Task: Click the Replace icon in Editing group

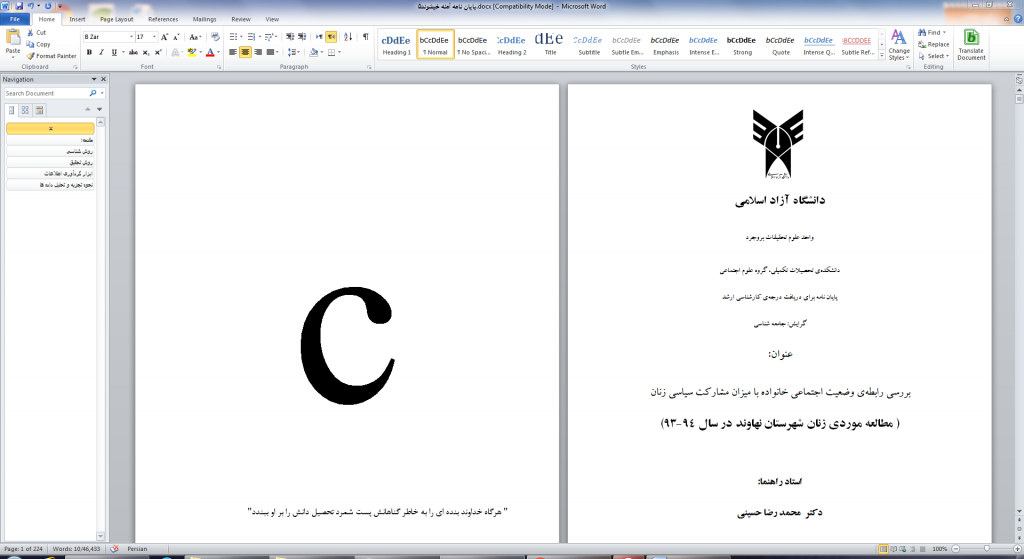Action: coord(933,44)
